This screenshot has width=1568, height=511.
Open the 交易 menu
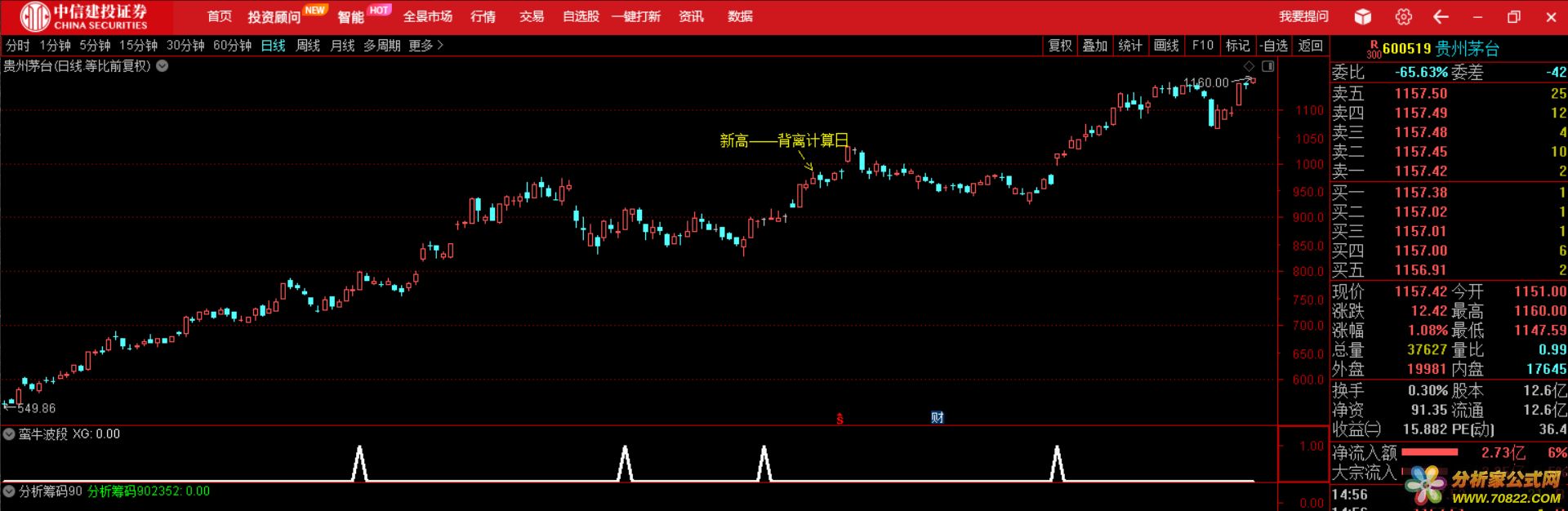[532, 16]
